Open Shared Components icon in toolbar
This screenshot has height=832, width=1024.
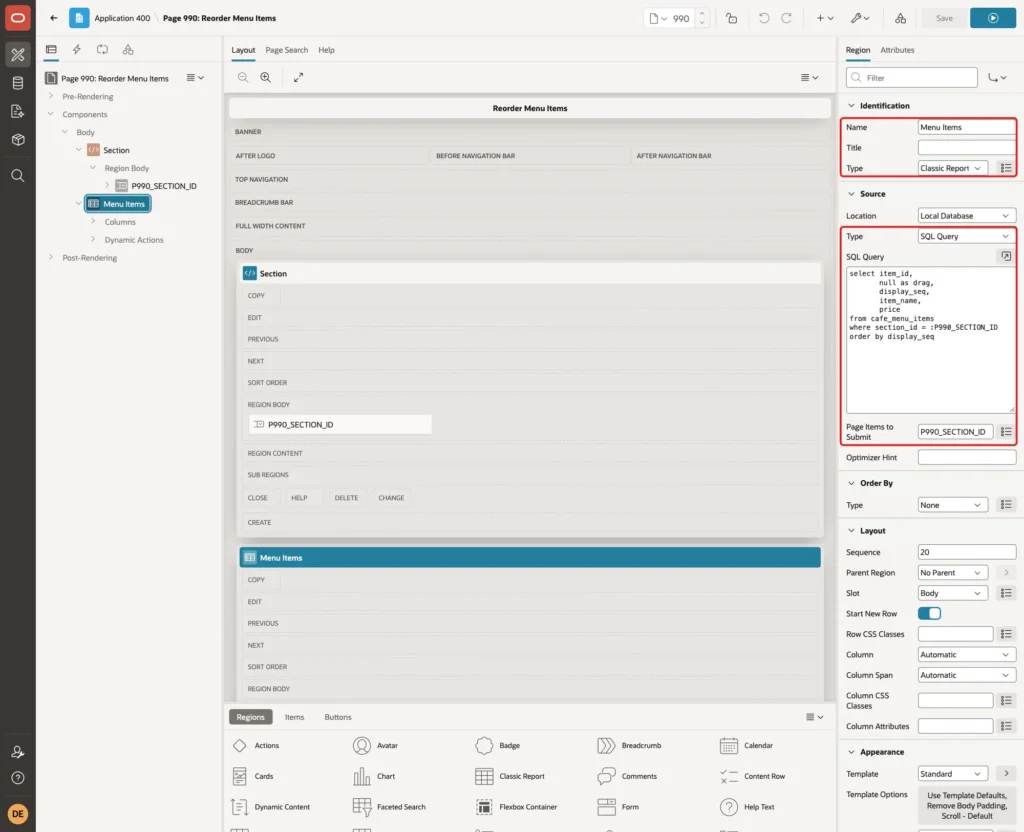click(x=901, y=18)
